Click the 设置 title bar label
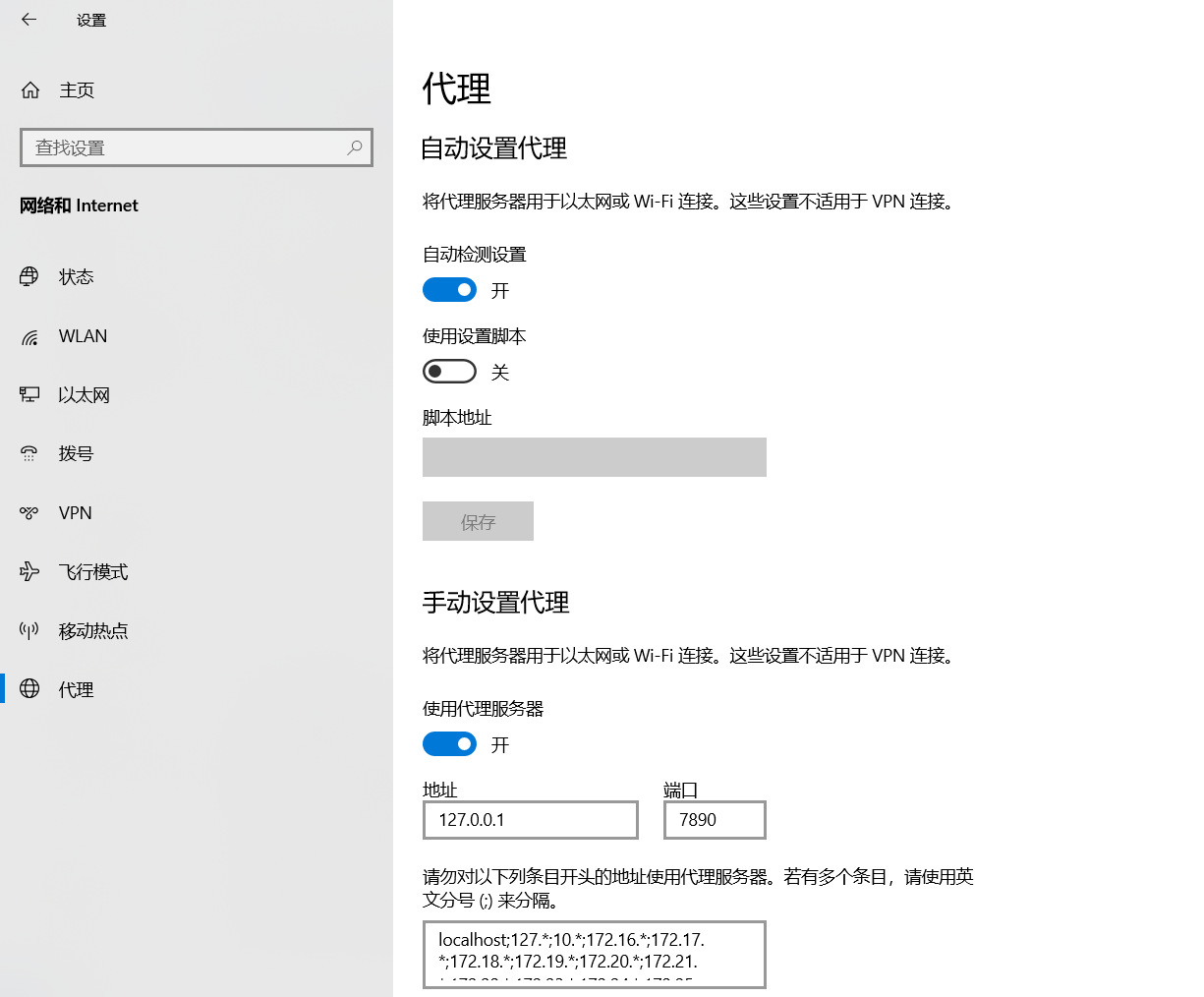1204x997 pixels. [x=90, y=19]
